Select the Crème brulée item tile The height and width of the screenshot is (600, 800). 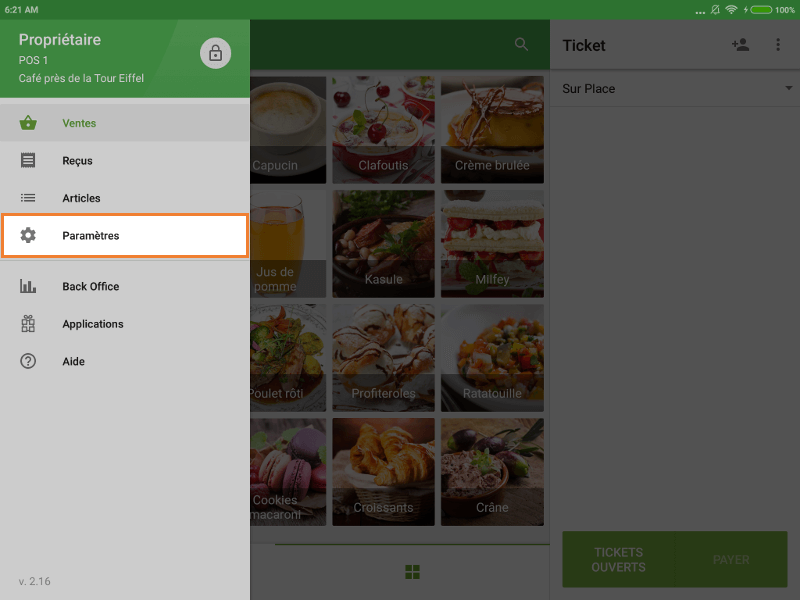coord(492,130)
